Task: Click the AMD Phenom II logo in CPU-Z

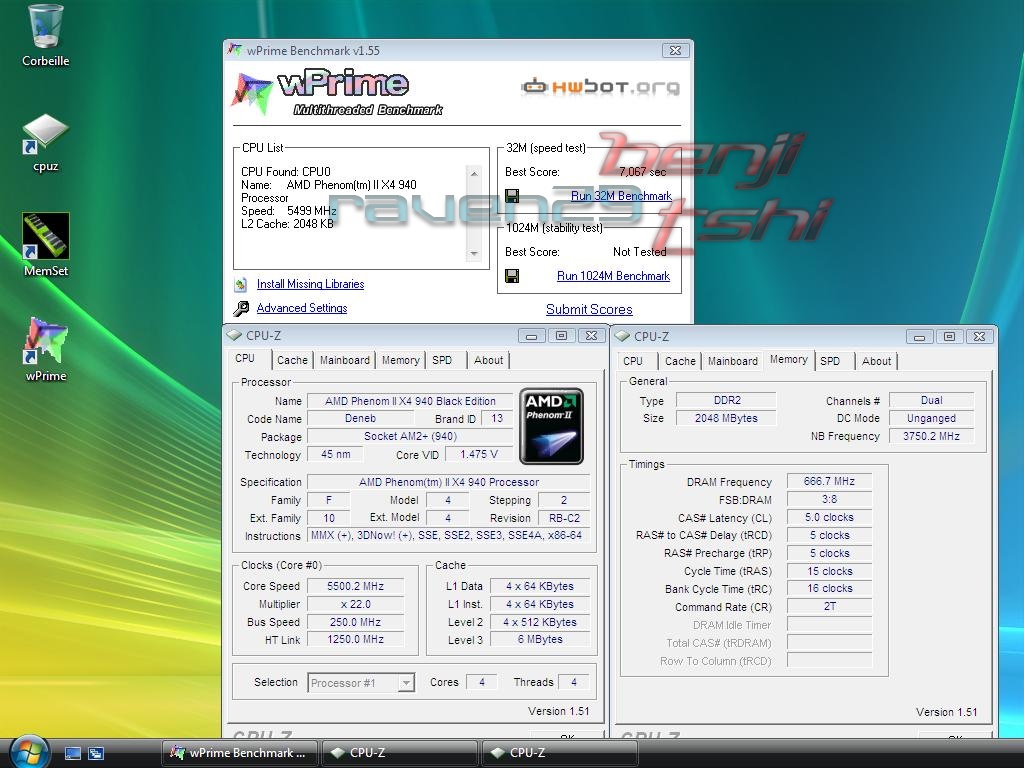Action: [551, 426]
